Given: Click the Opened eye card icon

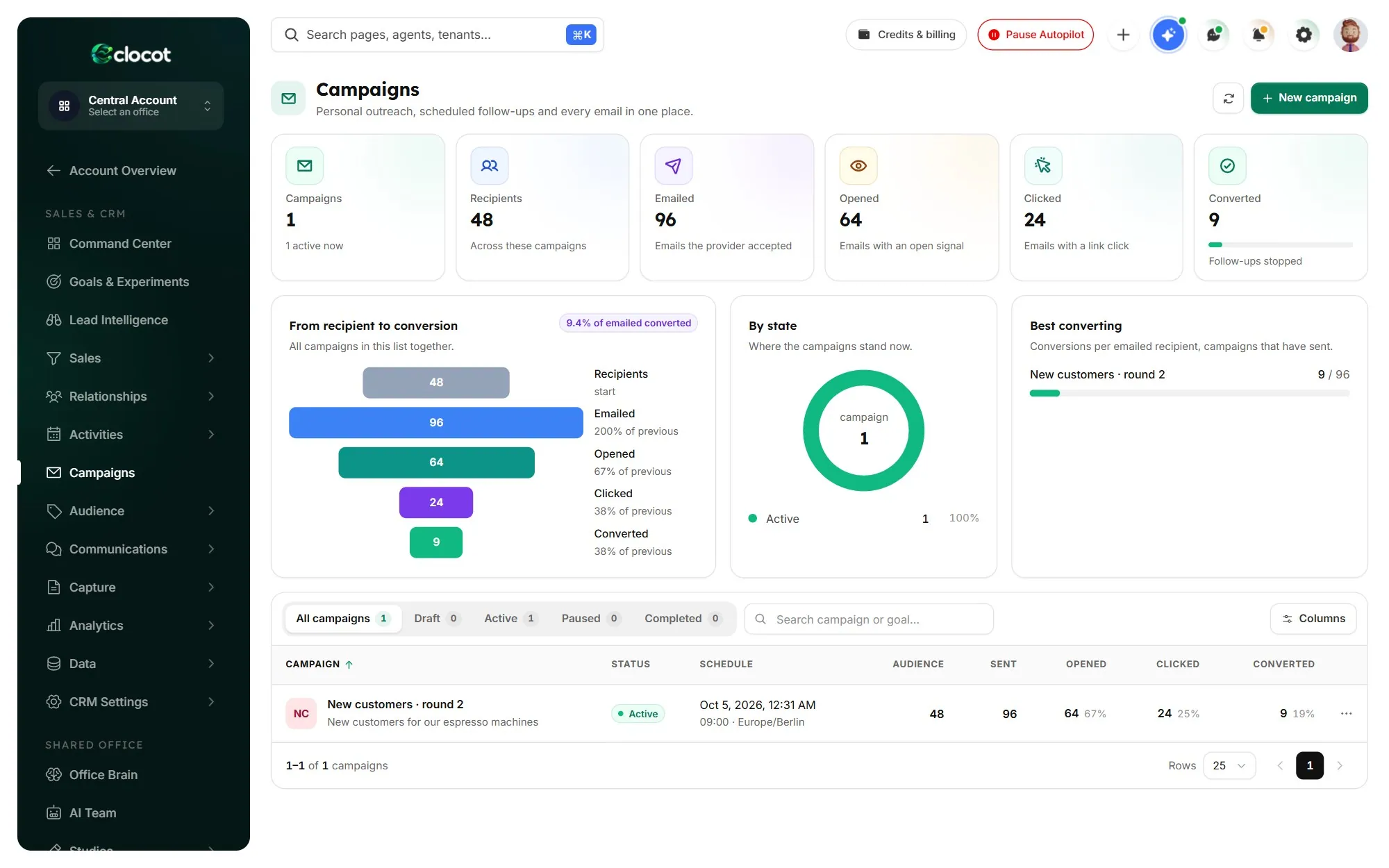Looking at the screenshot, I should [x=858, y=166].
